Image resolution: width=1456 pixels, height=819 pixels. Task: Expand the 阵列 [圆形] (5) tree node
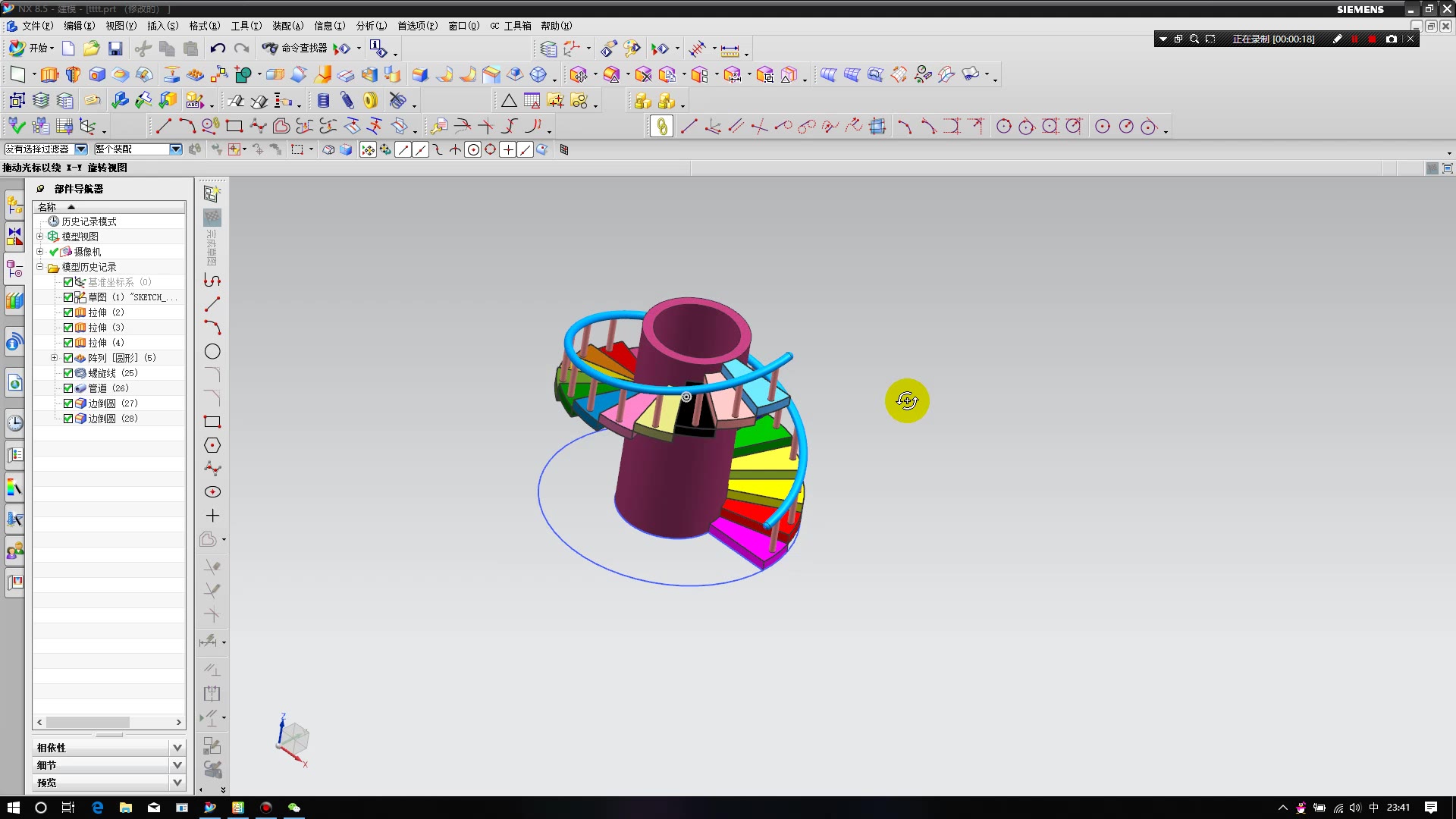point(54,358)
